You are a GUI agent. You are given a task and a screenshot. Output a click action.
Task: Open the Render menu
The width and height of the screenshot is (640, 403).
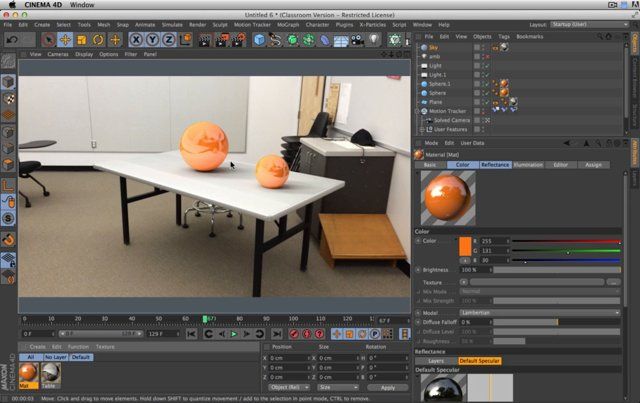click(x=198, y=25)
